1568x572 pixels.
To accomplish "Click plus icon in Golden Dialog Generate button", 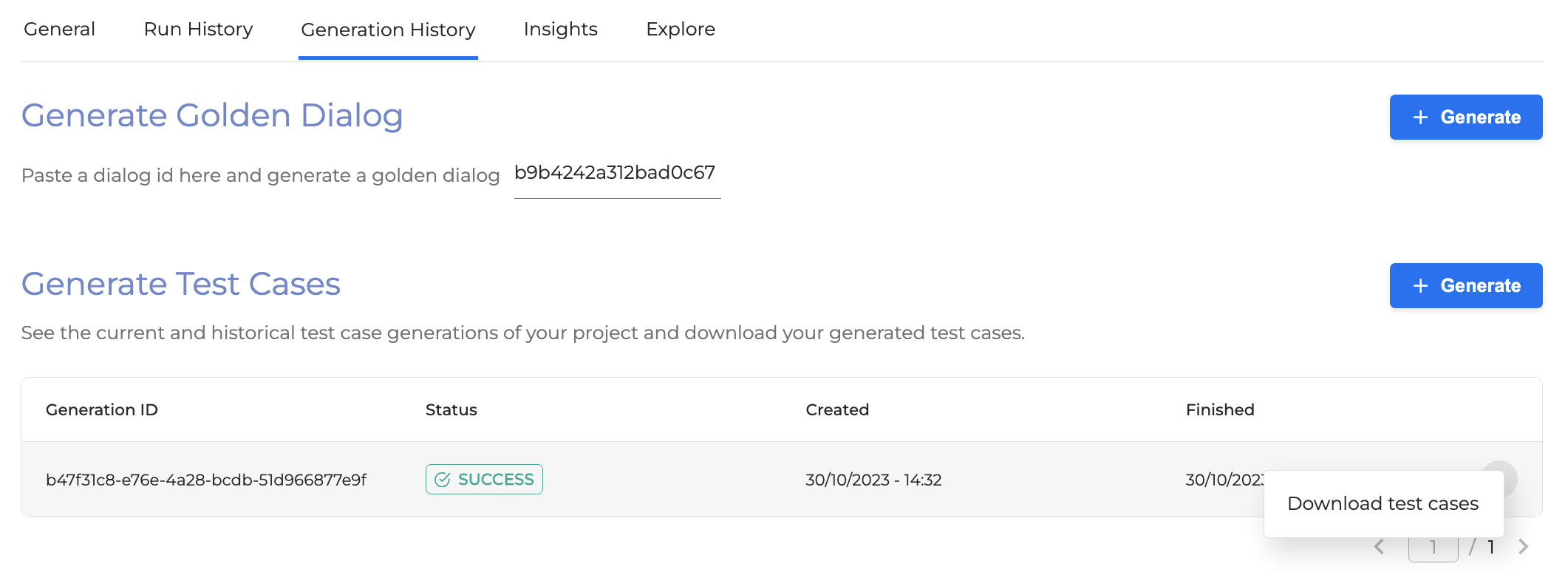I will click(1420, 117).
